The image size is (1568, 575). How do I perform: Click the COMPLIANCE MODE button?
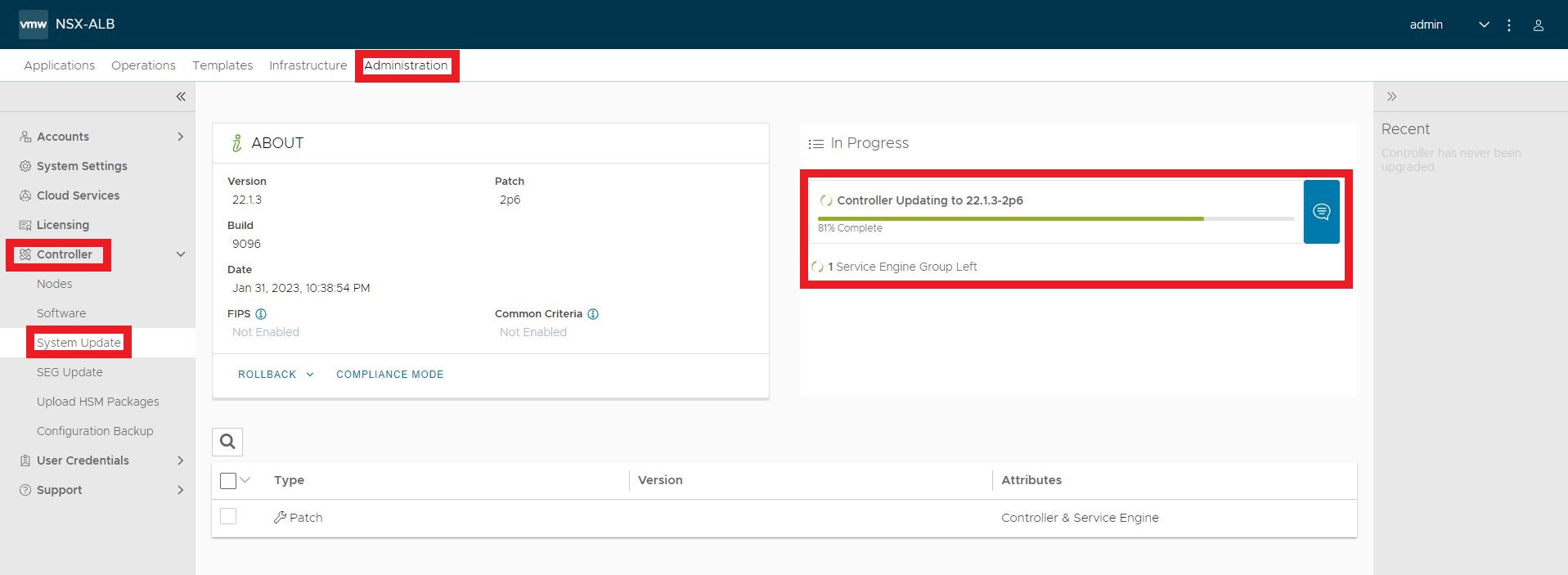pyautogui.click(x=389, y=375)
